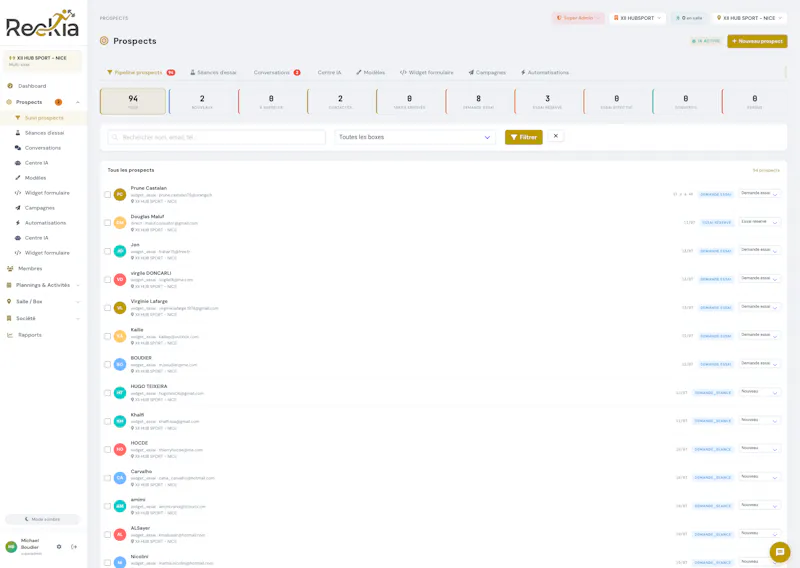
Task: Open status dropdown for HUGO TEIXEIRA
Action: pyautogui.click(x=759, y=392)
